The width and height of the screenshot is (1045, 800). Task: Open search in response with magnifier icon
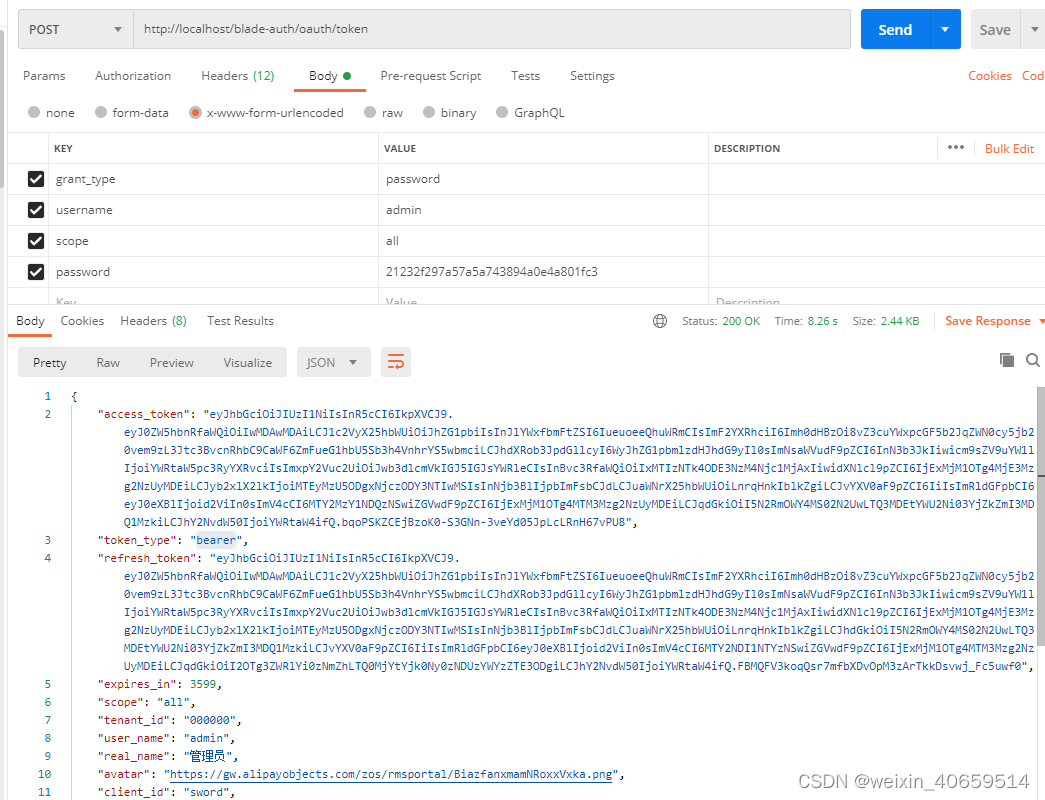1032,360
